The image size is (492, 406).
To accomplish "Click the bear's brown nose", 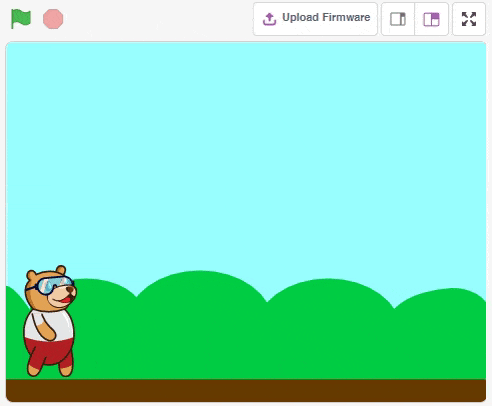I will (x=71, y=290).
